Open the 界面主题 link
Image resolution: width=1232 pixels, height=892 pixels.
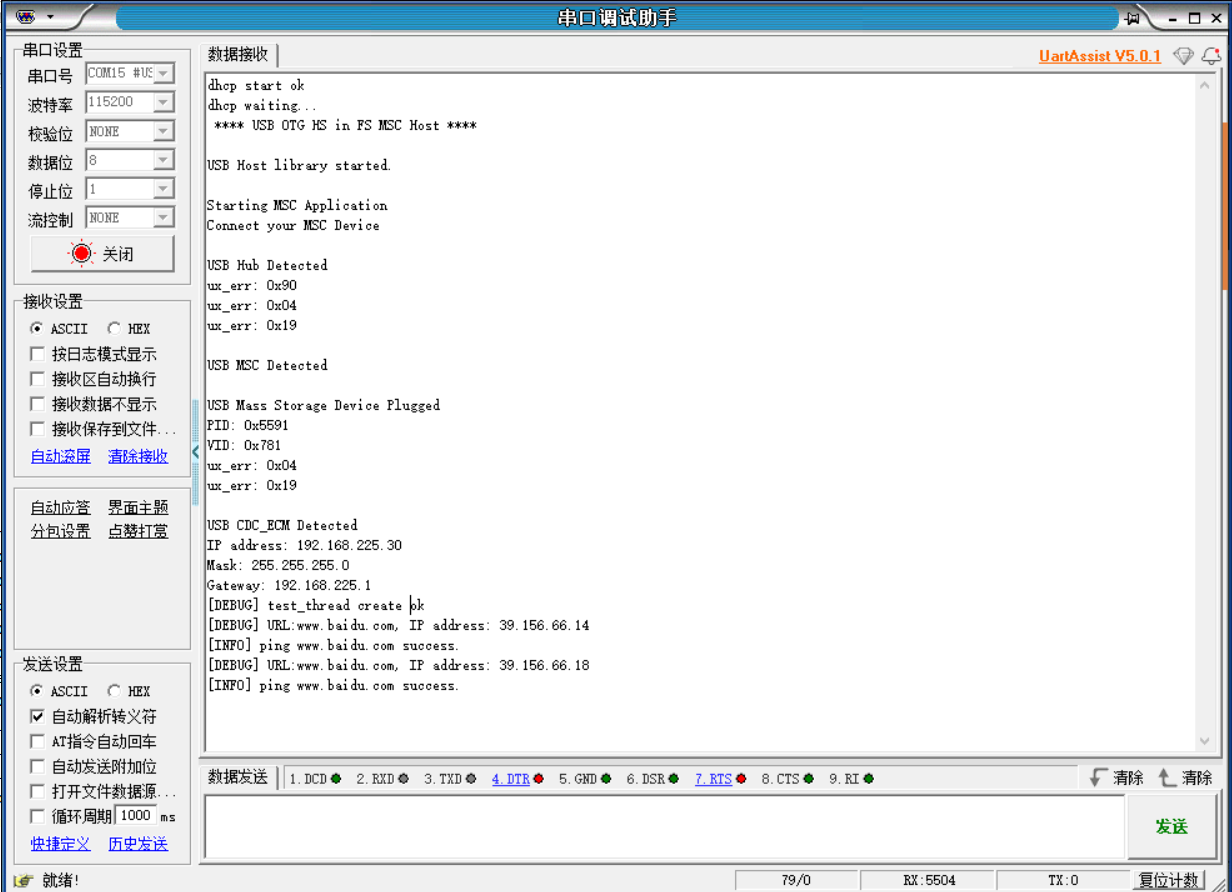pos(138,508)
